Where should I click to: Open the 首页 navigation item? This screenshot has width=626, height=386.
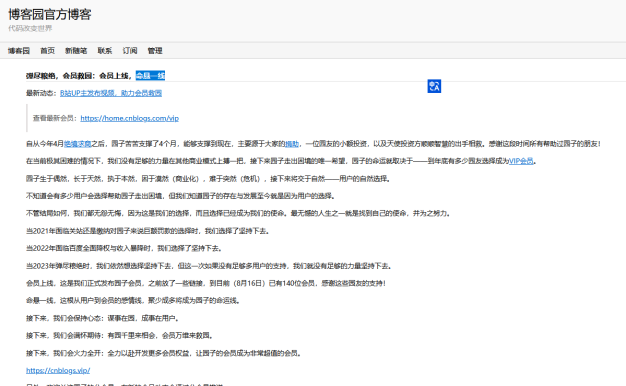point(48,51)
